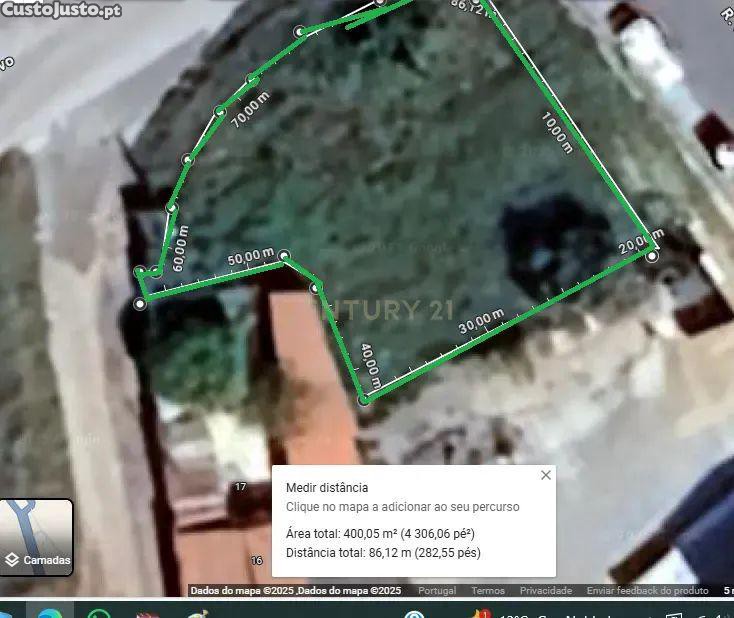Open the Camadas layers switcher

coord(37,537)
